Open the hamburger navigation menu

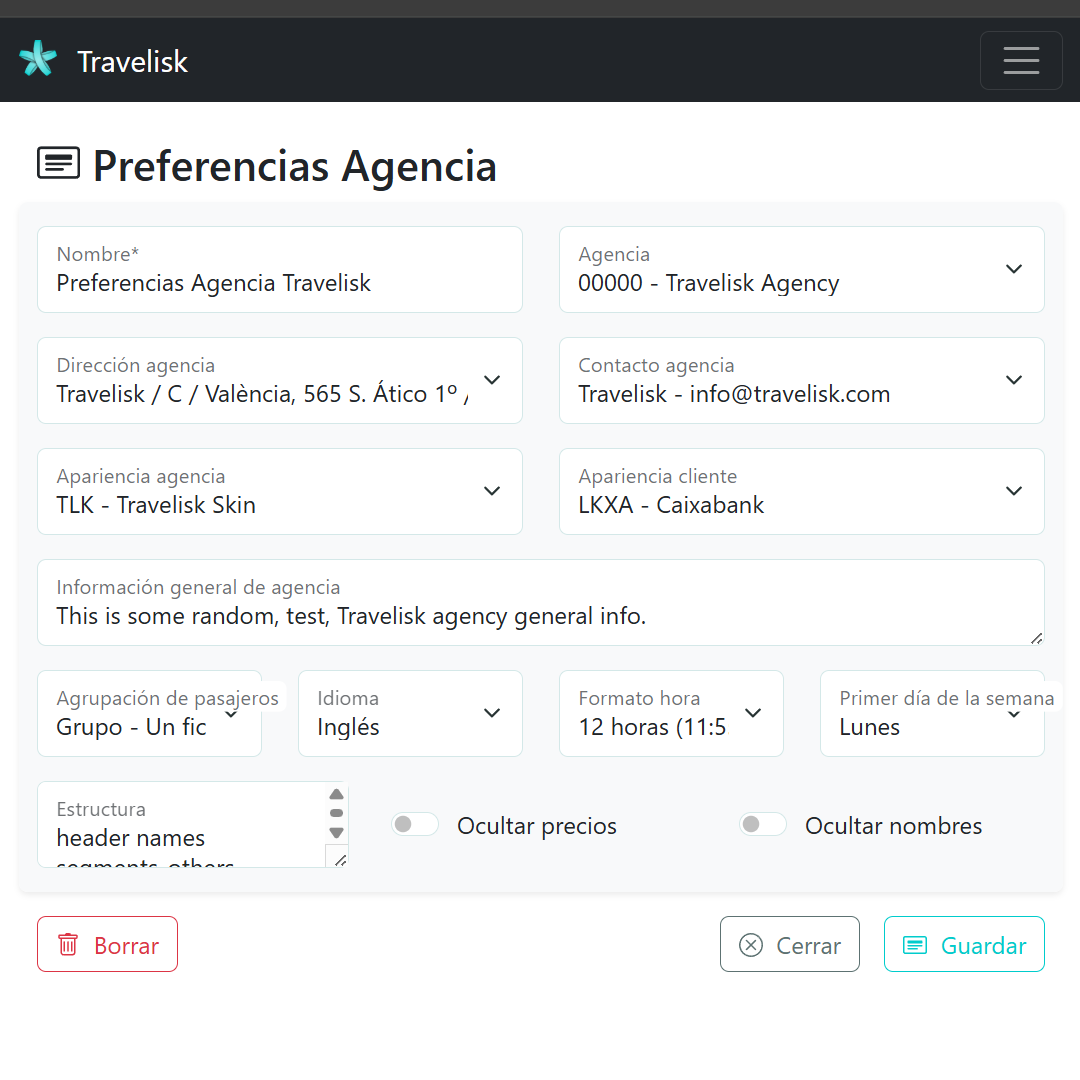click(1021, 61)
